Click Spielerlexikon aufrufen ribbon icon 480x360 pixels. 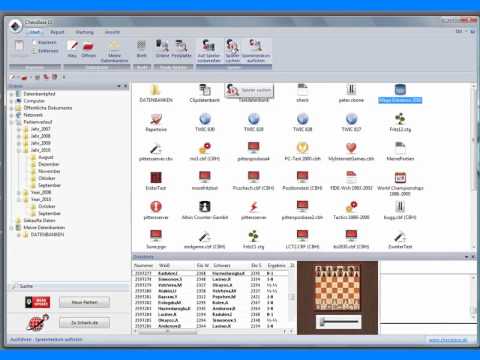(256, 51)
